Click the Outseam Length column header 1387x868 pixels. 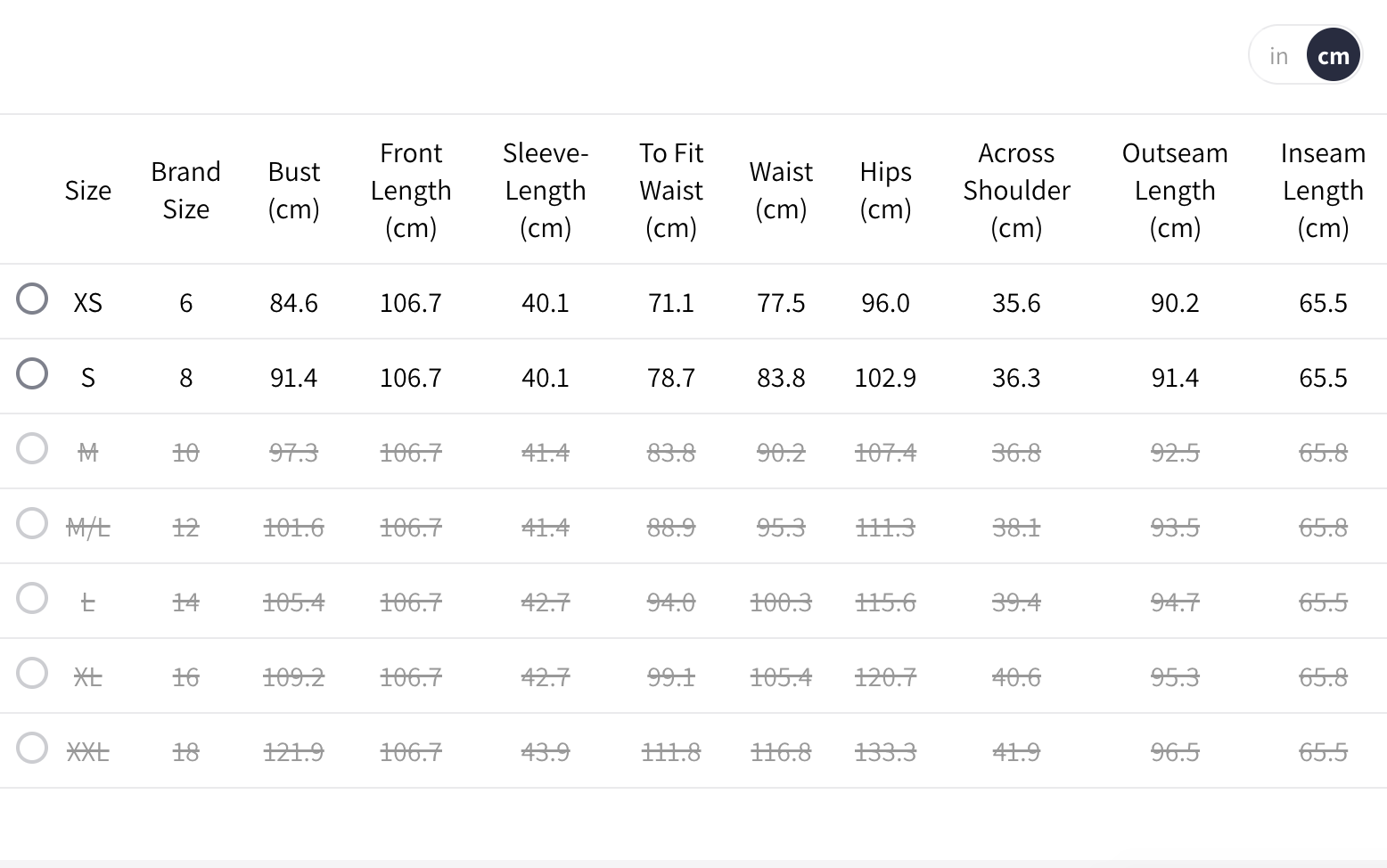click(x=1174, y=191)
